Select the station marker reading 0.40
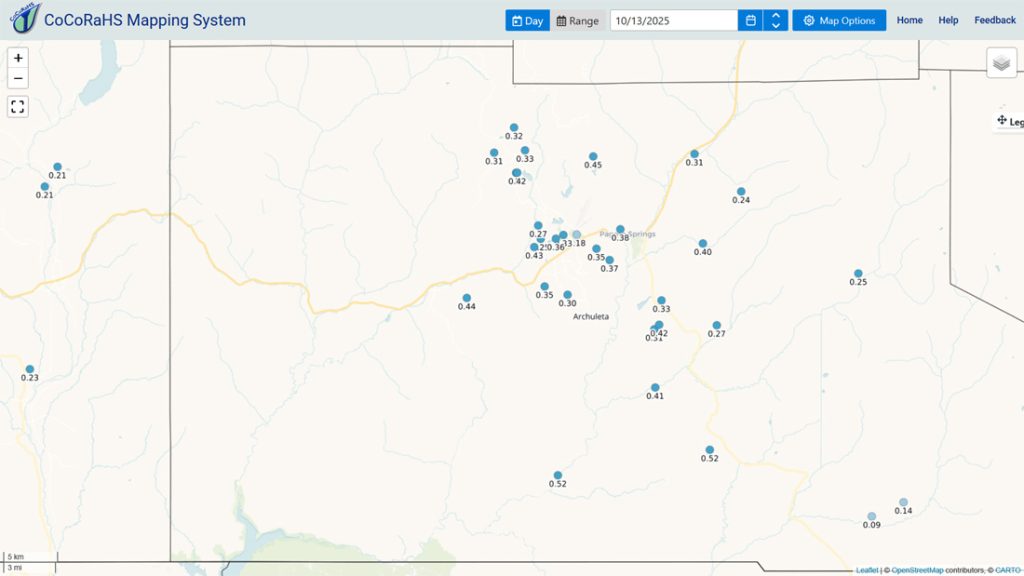This screenshot has width=1024, height=576. click(x=703, y=244)
